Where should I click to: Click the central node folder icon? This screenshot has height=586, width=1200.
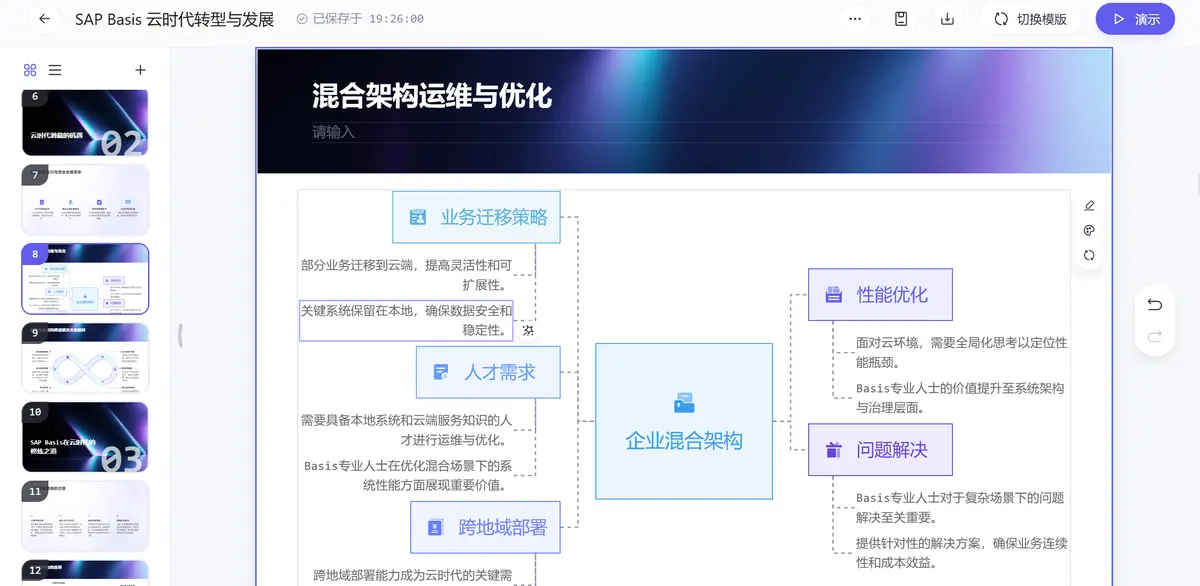point(684,402)
